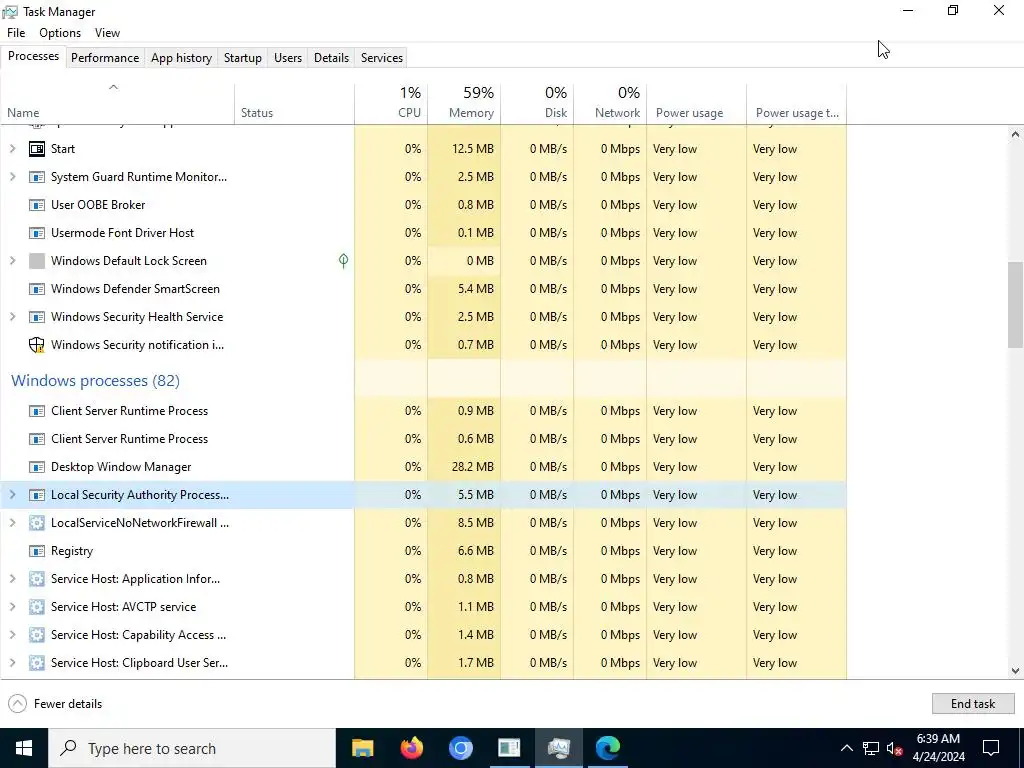Viewport: 1024px width, 768px height.
Task: Expand the Windows Security Health Service row
Action: click(x=12, y=317)
